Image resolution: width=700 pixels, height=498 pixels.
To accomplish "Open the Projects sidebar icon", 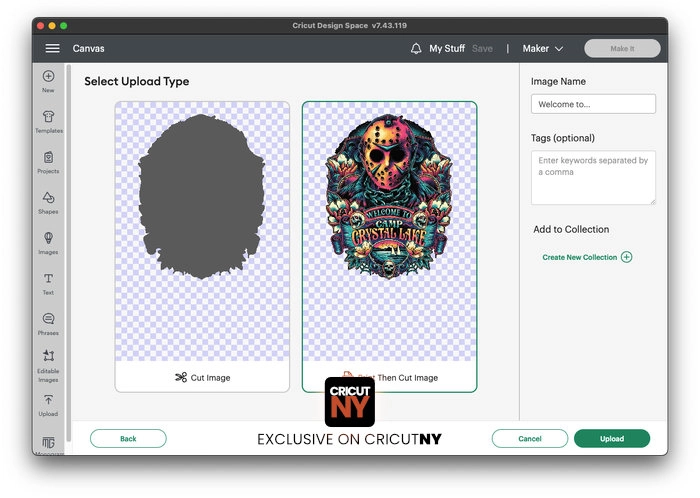I will tap(48, 157).
